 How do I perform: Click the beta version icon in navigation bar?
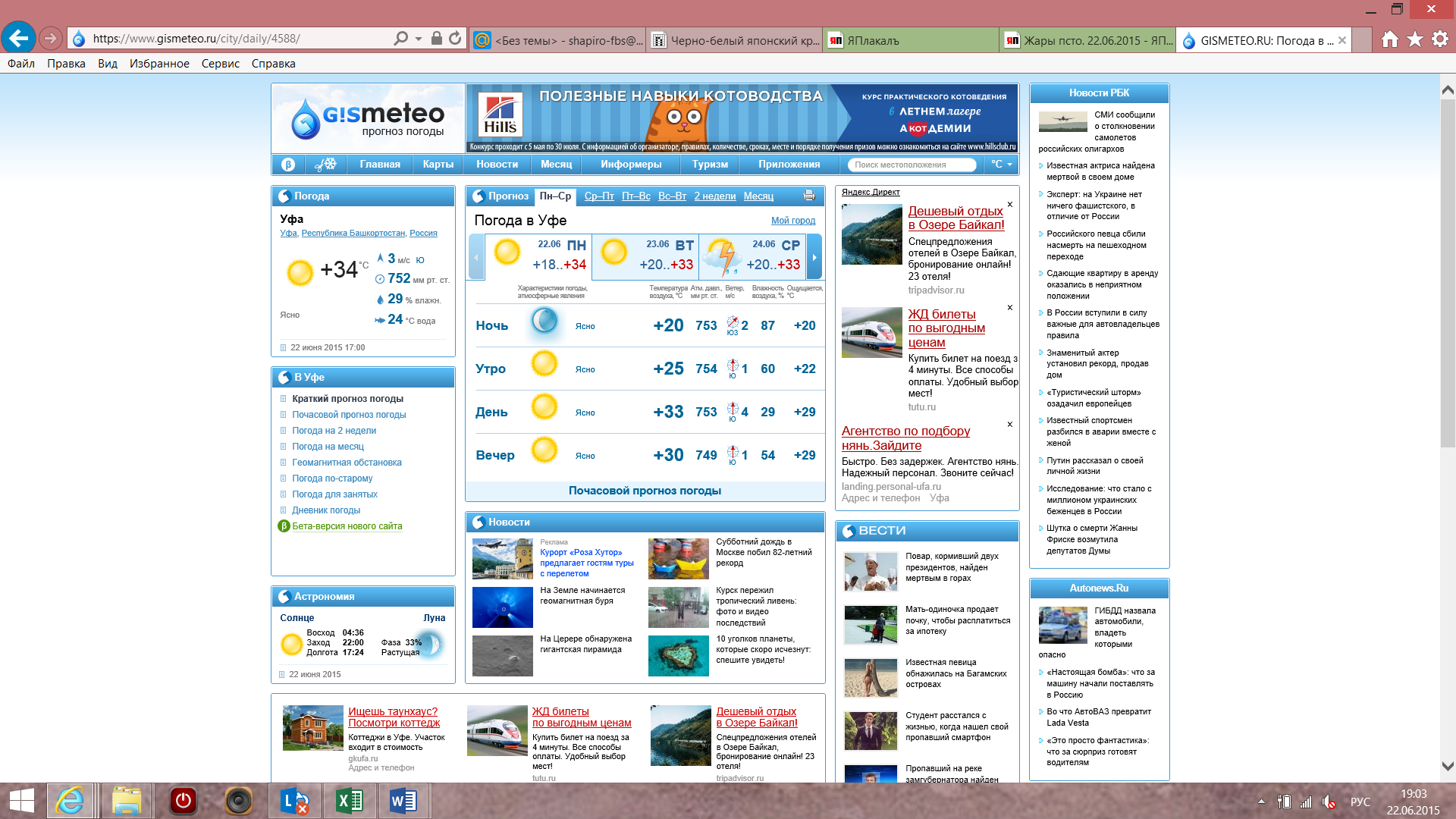point(288,165)
